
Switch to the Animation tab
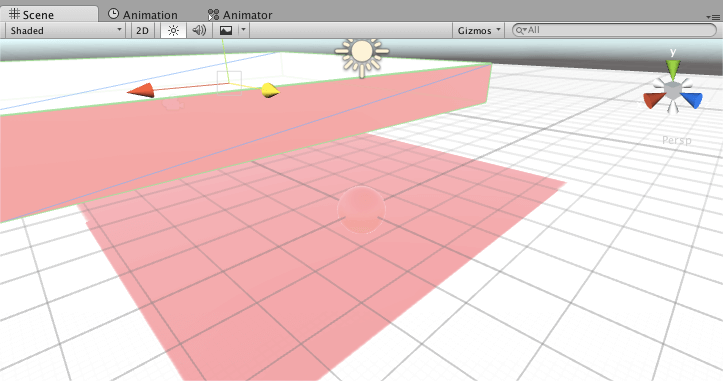[143, 14]
